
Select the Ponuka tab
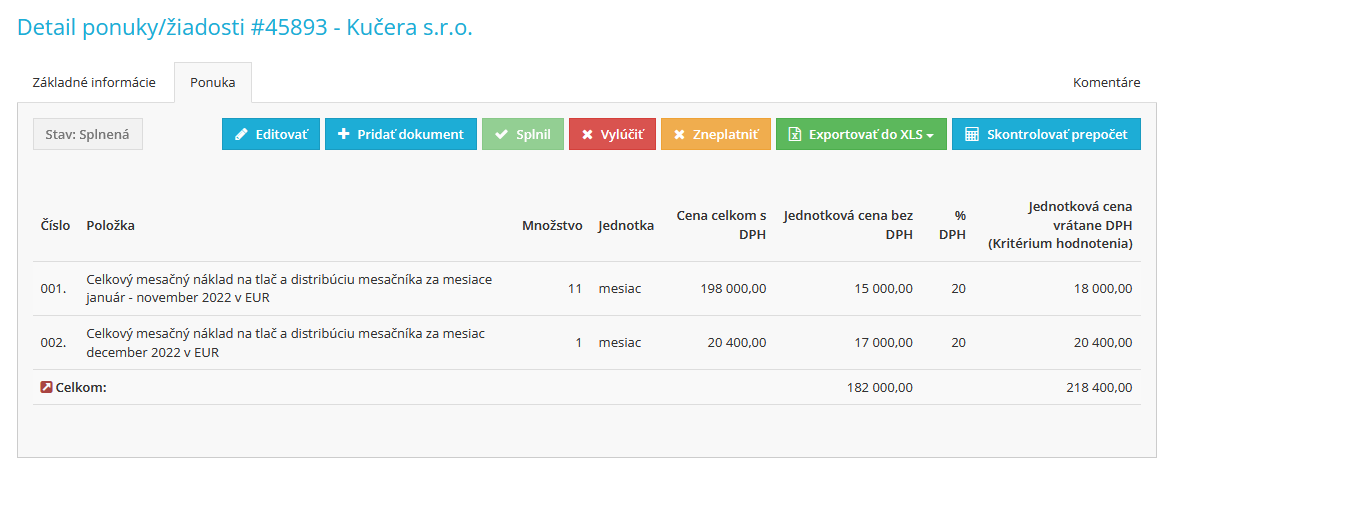[213, 82]
